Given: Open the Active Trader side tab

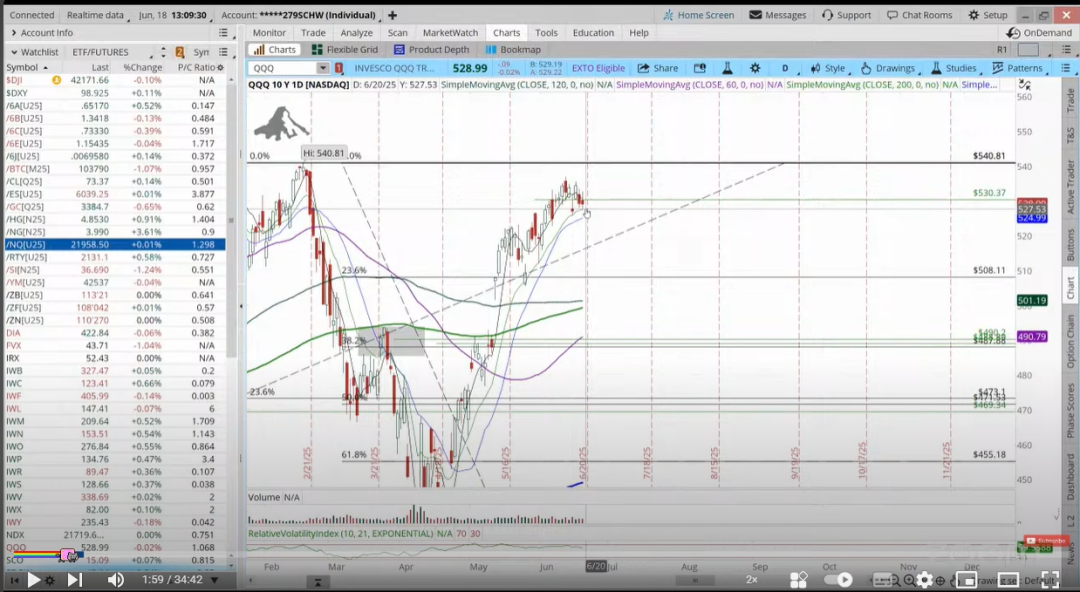Looking at the screenshot, I should pos(1070,187).
